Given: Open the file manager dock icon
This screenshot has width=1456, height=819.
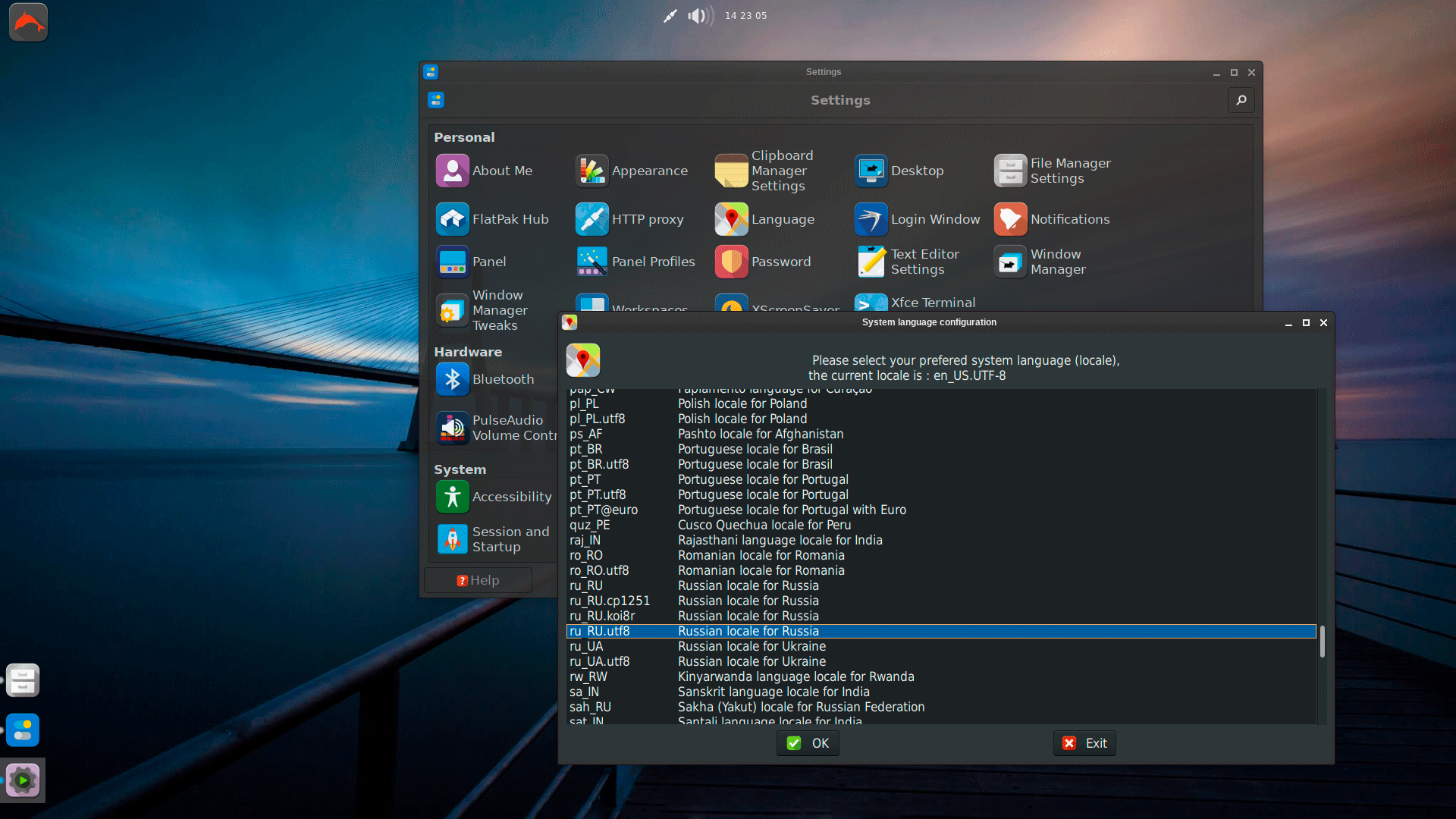Looking at the screenshot, I should point(23,680).
